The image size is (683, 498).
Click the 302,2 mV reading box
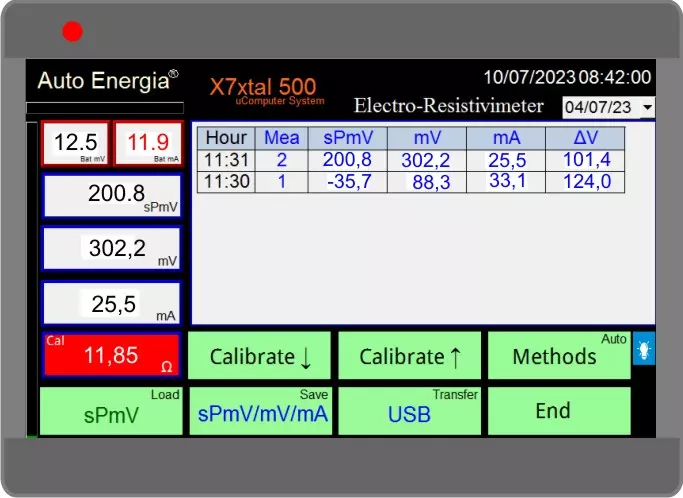point(112,248)
